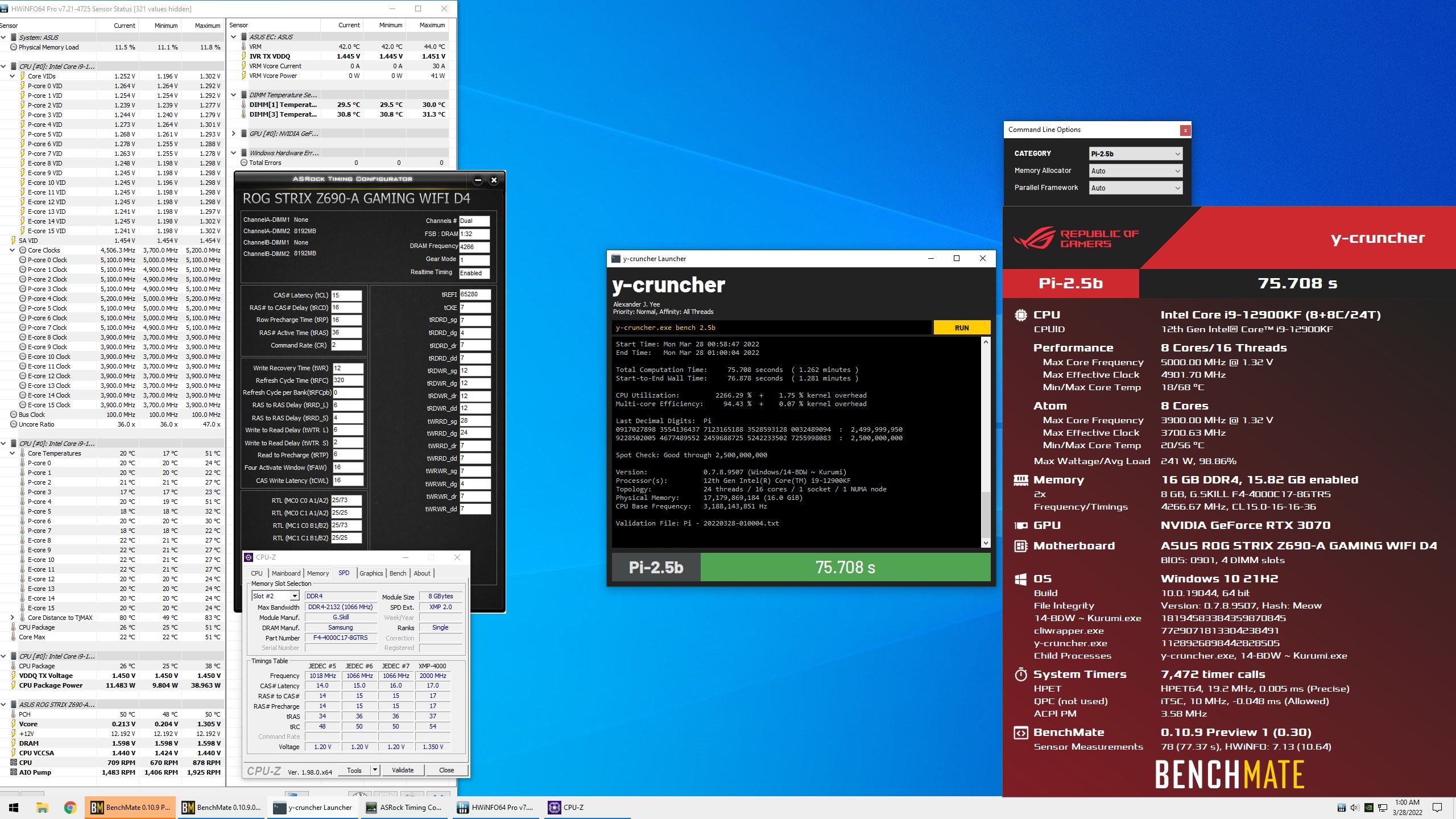Click the console scrollbar down arrow
This screenshot has width=1456, height=819.
(x=986, y=543)
